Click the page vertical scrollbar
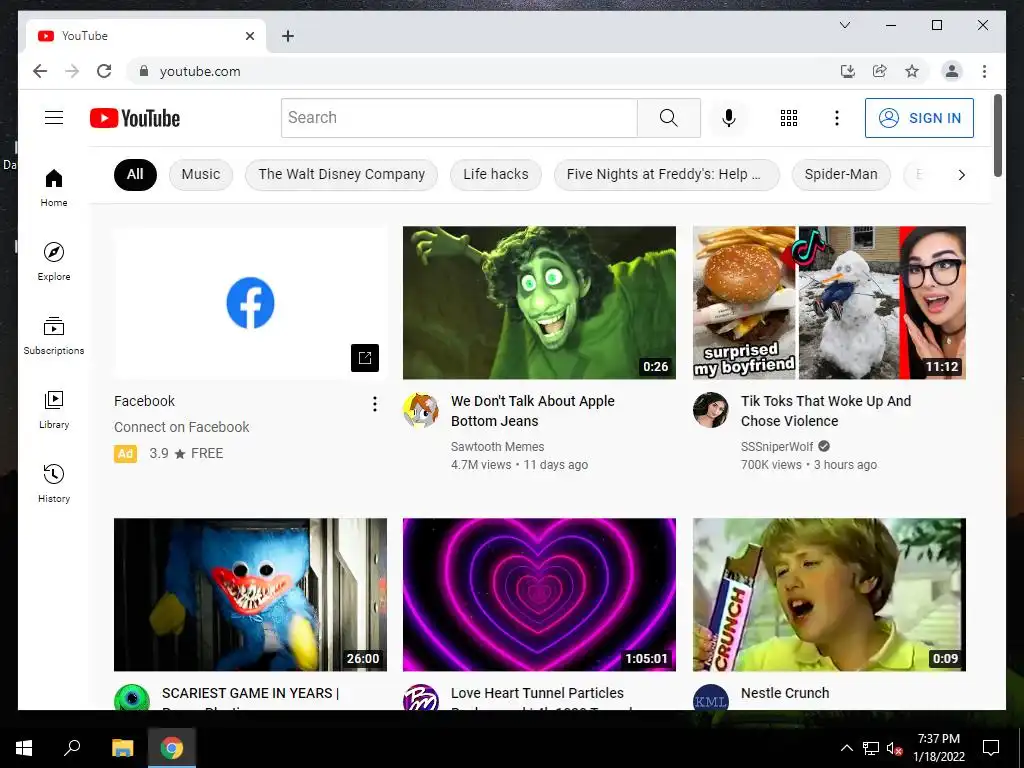 click(997, 135)
